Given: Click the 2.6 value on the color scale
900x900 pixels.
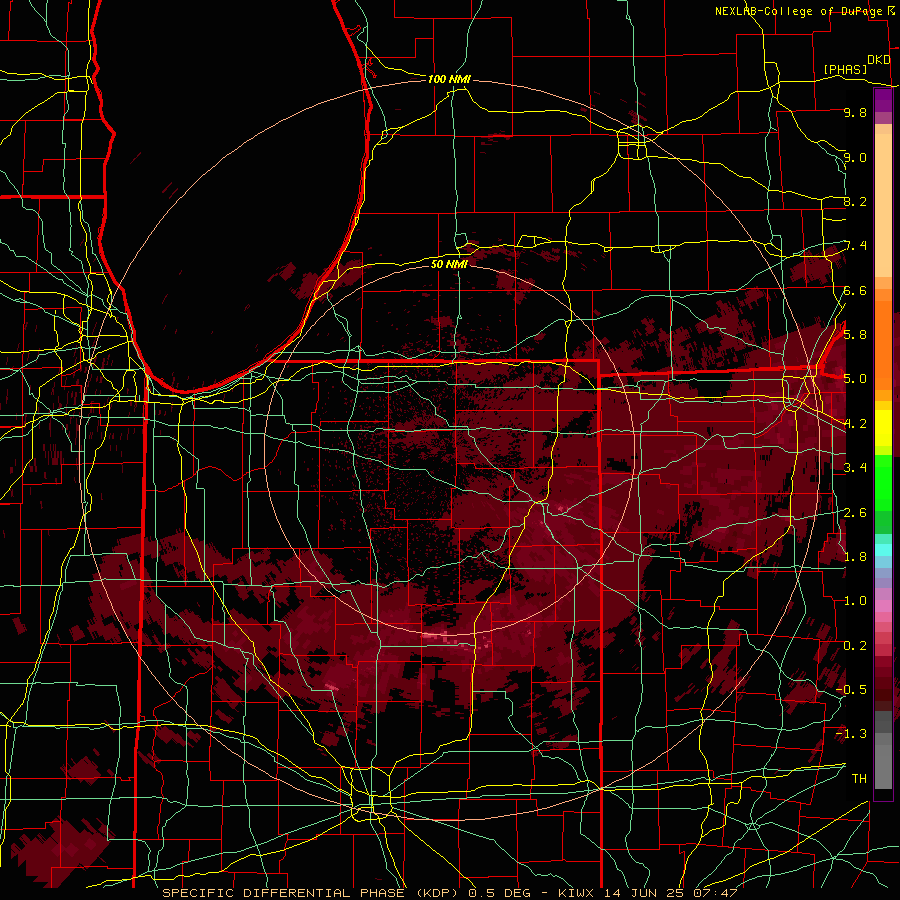Looking at the screenshot, I should point(855,512).
